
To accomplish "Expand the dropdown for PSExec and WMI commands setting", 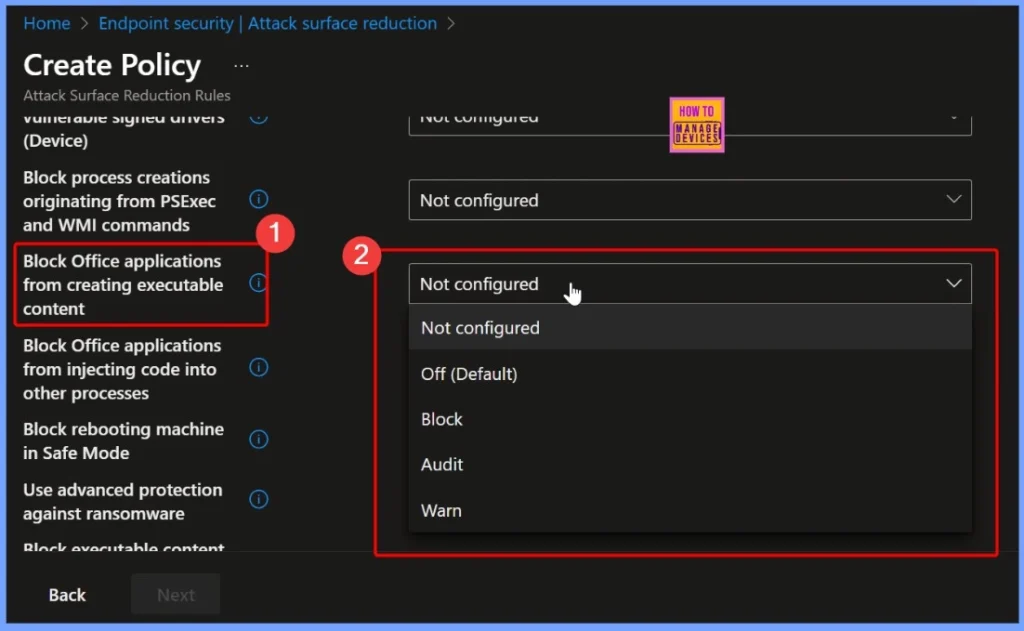I will pos(690,200).
